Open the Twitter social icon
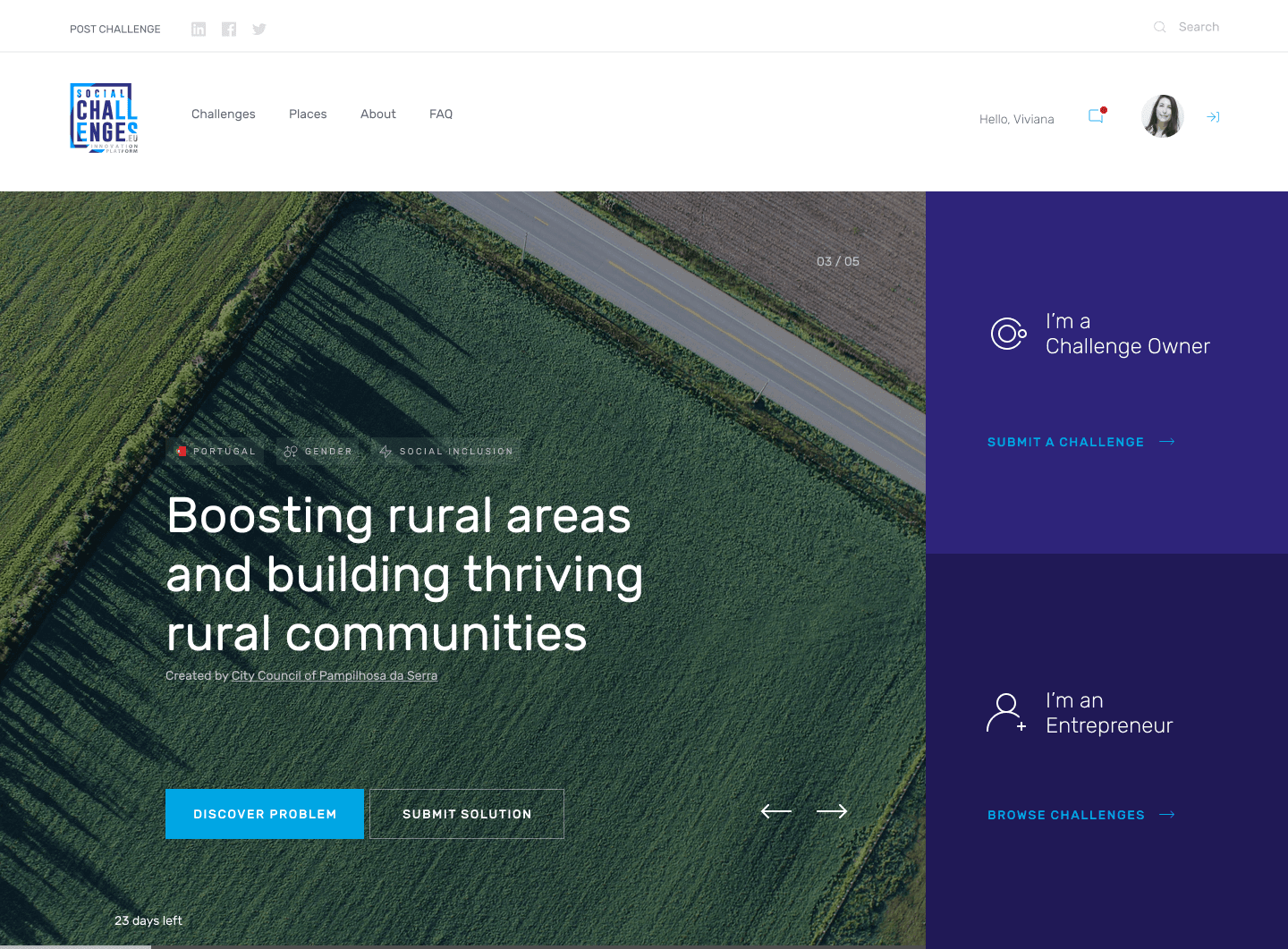 [x=259, y=30]
